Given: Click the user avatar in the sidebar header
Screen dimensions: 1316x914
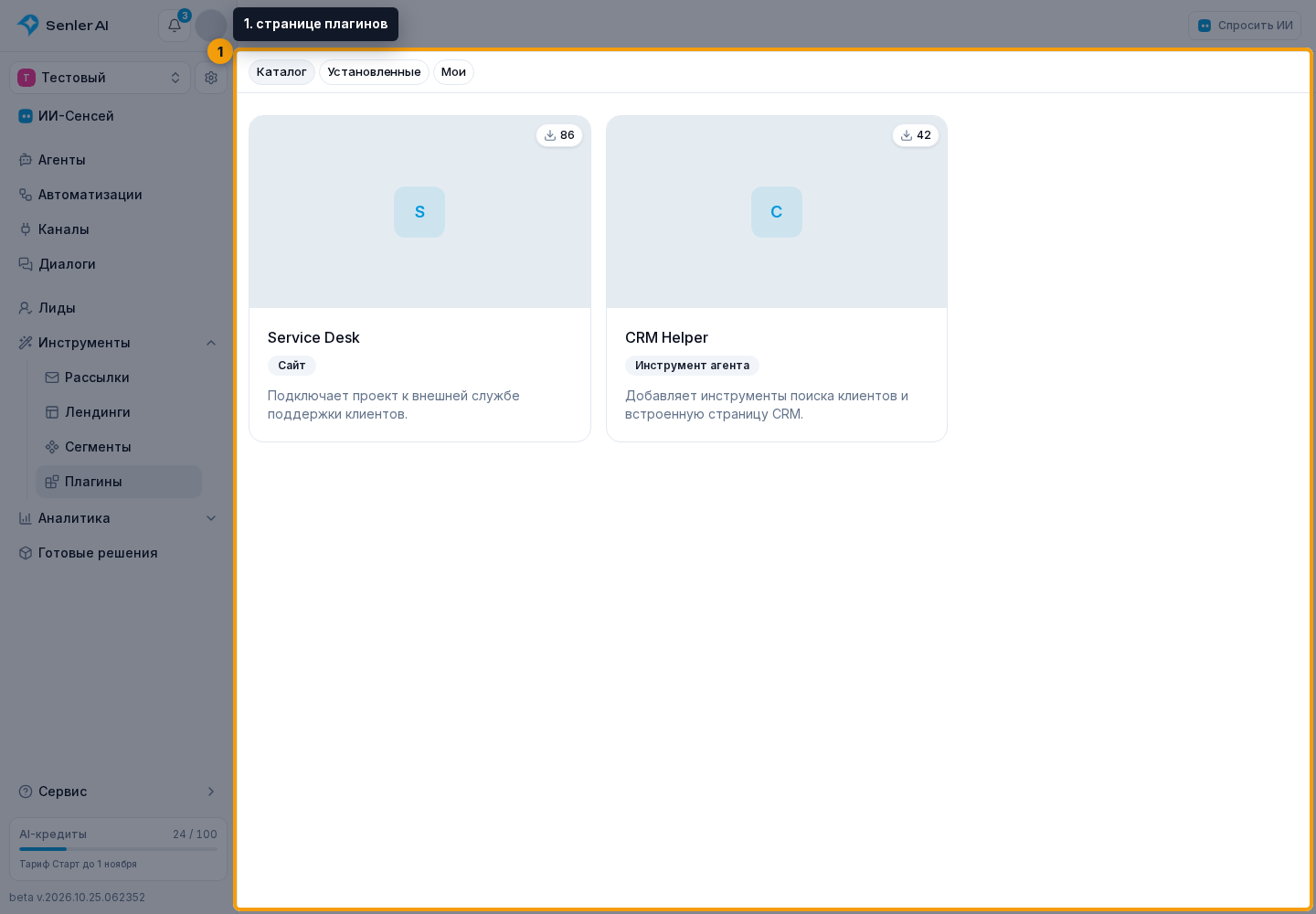Looking at the screenshot, I should pos(211,26).
